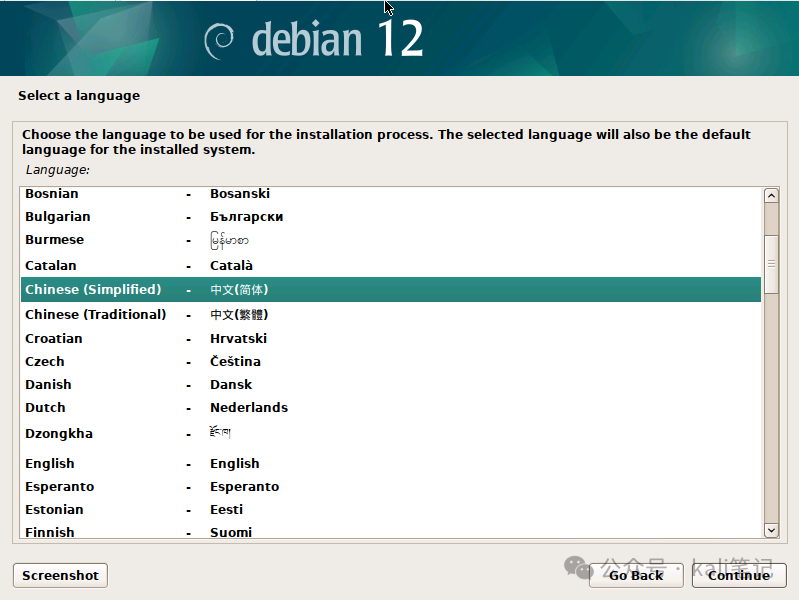Select Catalan language entry
This screenshot has width=799, height=600.
391,266
